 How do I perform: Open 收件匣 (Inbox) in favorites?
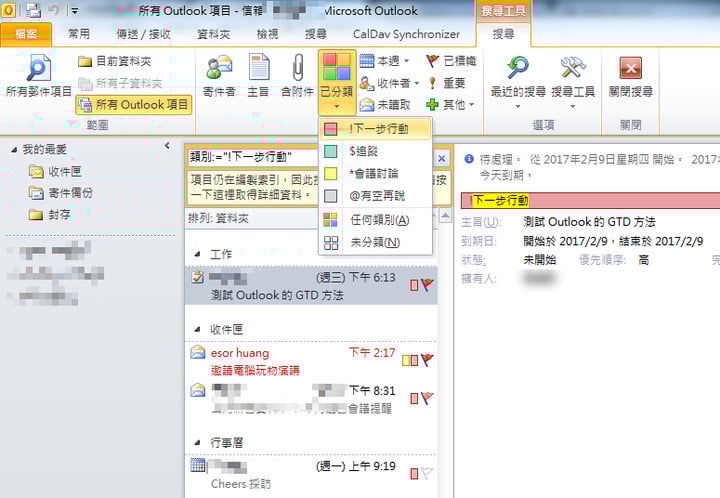pyautogui.click(x=55, y=172)
